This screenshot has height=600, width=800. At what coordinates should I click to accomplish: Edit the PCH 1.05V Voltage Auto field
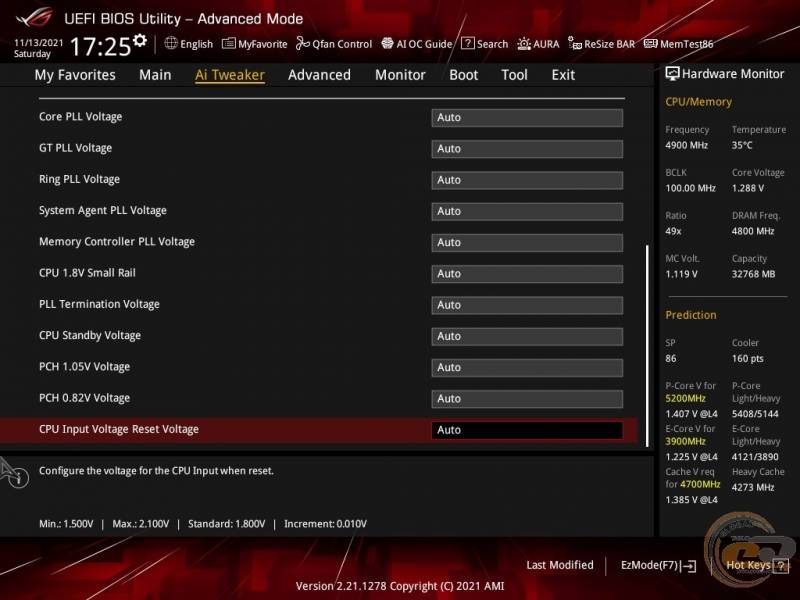(x=527, y=367)
